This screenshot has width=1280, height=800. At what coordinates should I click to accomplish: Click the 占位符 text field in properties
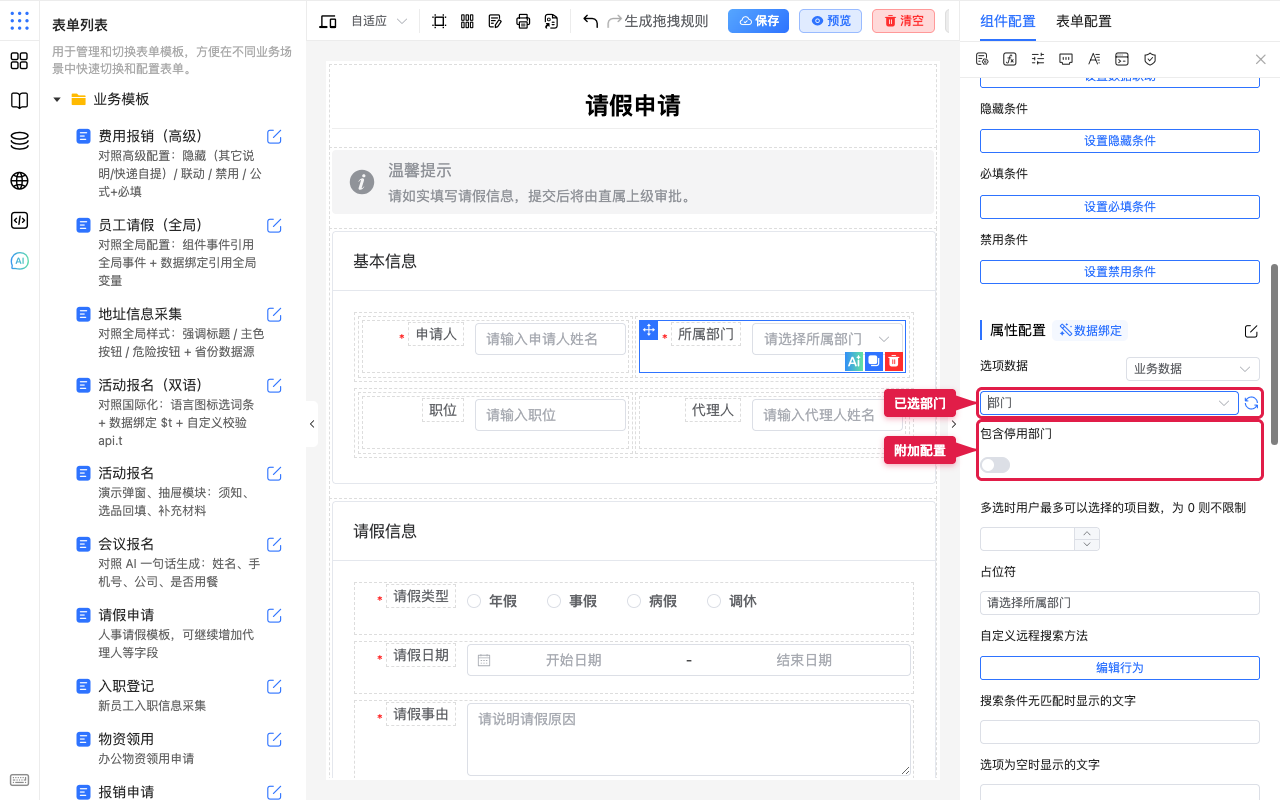point(1119,603)
